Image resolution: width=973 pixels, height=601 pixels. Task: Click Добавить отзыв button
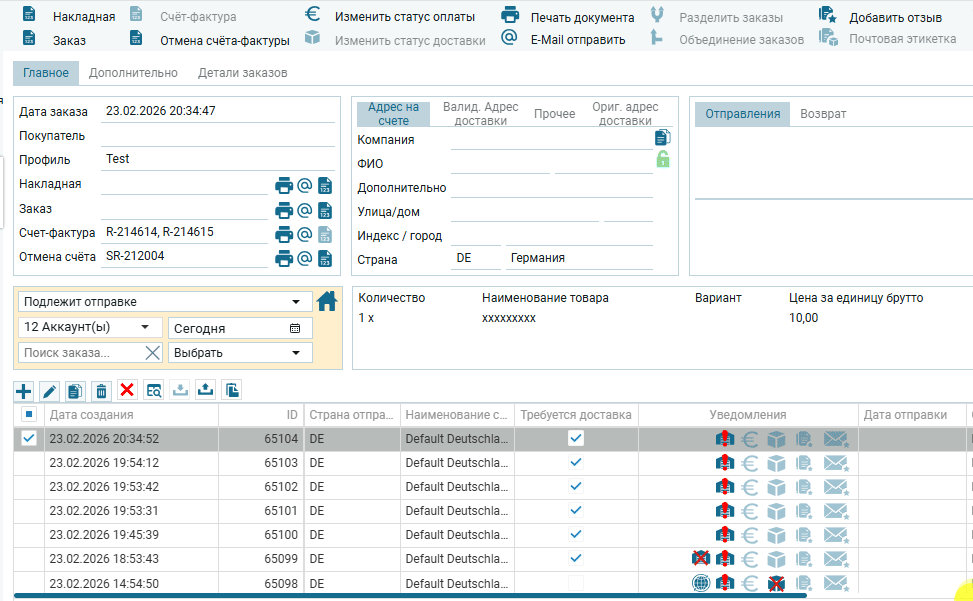[x=881, y=16]
